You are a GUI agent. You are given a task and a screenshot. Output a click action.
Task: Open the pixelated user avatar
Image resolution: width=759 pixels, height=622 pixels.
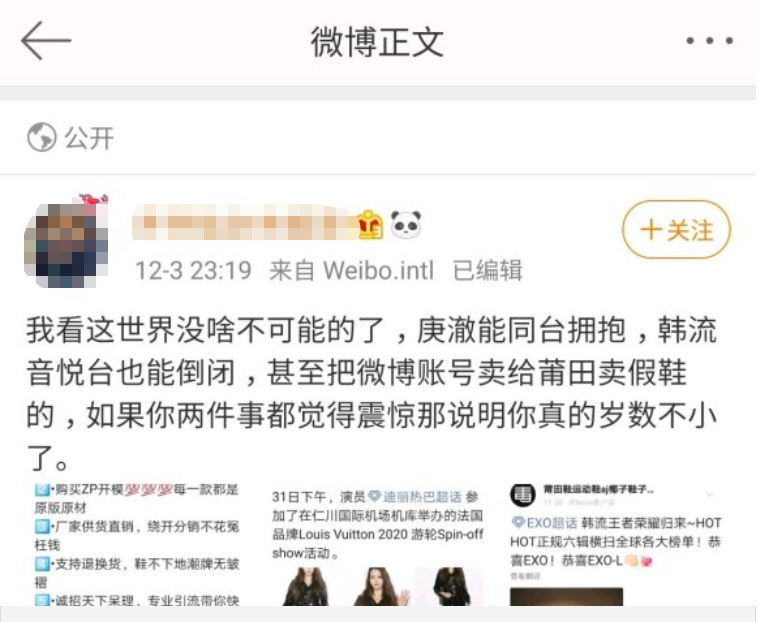[66, 242]
